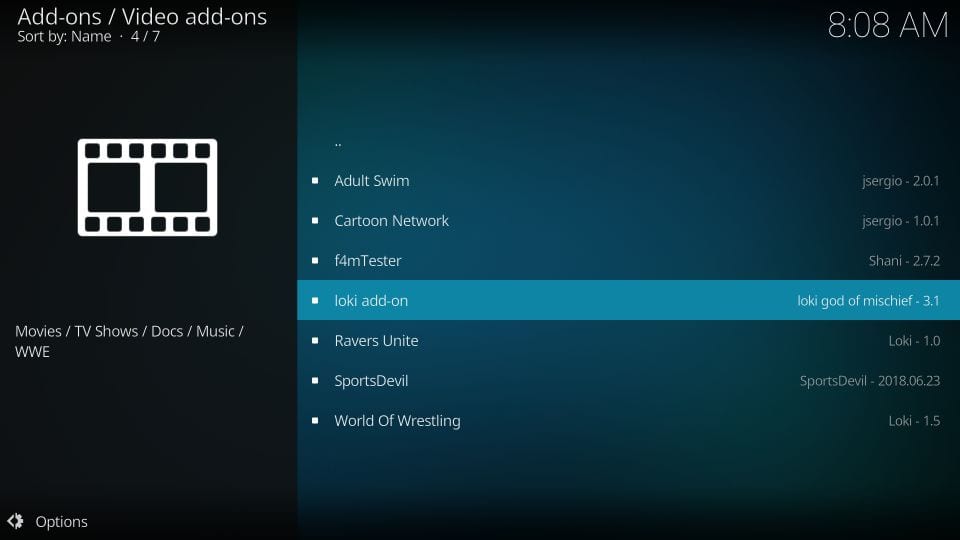
Task: Click the 'jsergio - 1.0.1' version text
Action: tap(901, 221)
